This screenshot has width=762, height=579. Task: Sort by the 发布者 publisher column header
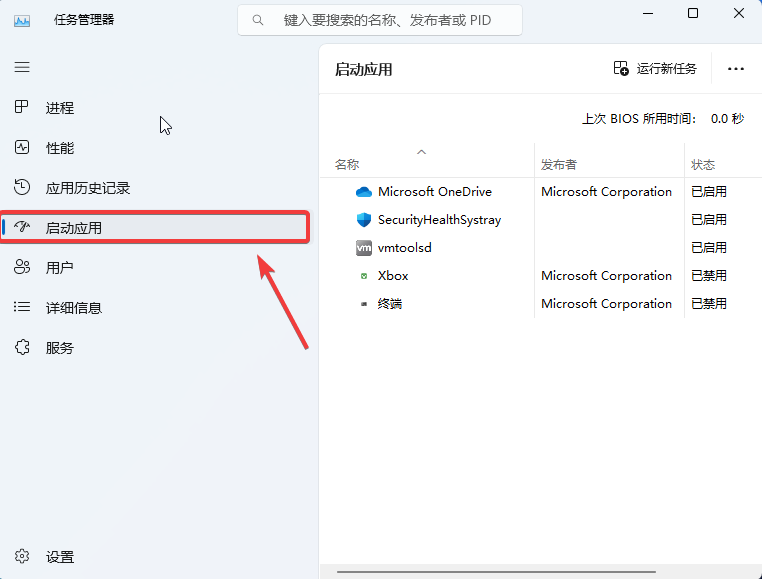pyautogui.click(x=558, y=165)
